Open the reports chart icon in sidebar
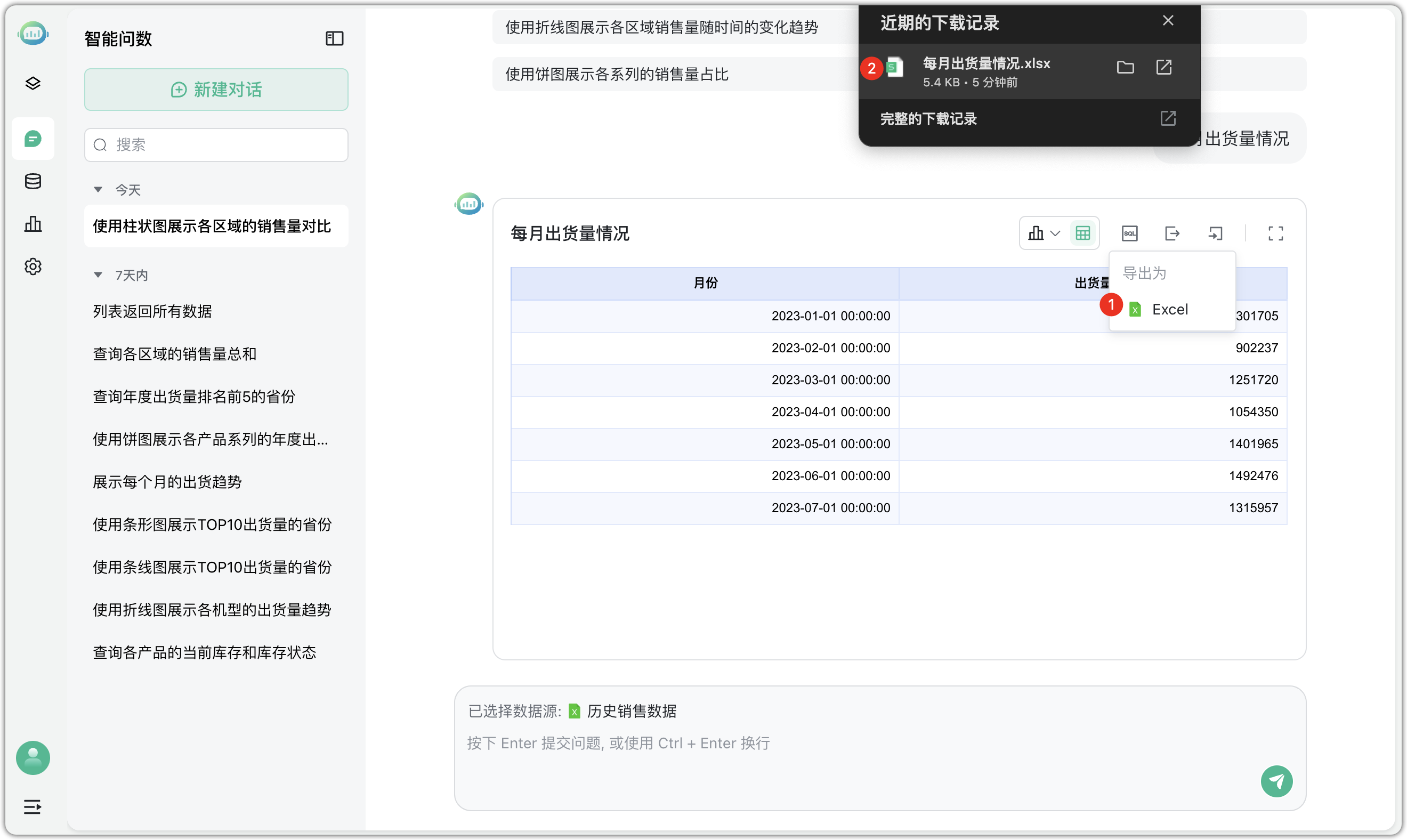The height and width of the screenshot is (840, 1407). pos(33,223)
